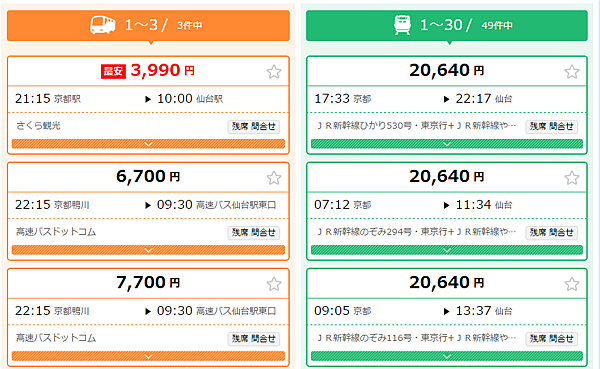Select the green train results tab header
Image resolution: width=600 pixels, height=369 pixels.
[447, 25]
